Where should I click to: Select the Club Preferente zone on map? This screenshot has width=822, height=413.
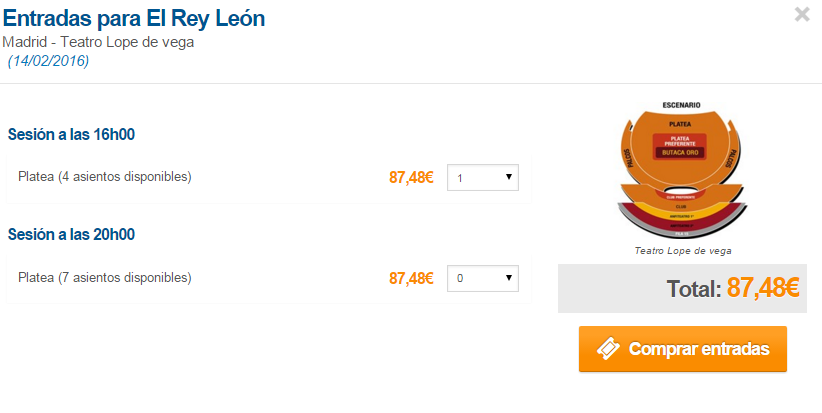680,197
